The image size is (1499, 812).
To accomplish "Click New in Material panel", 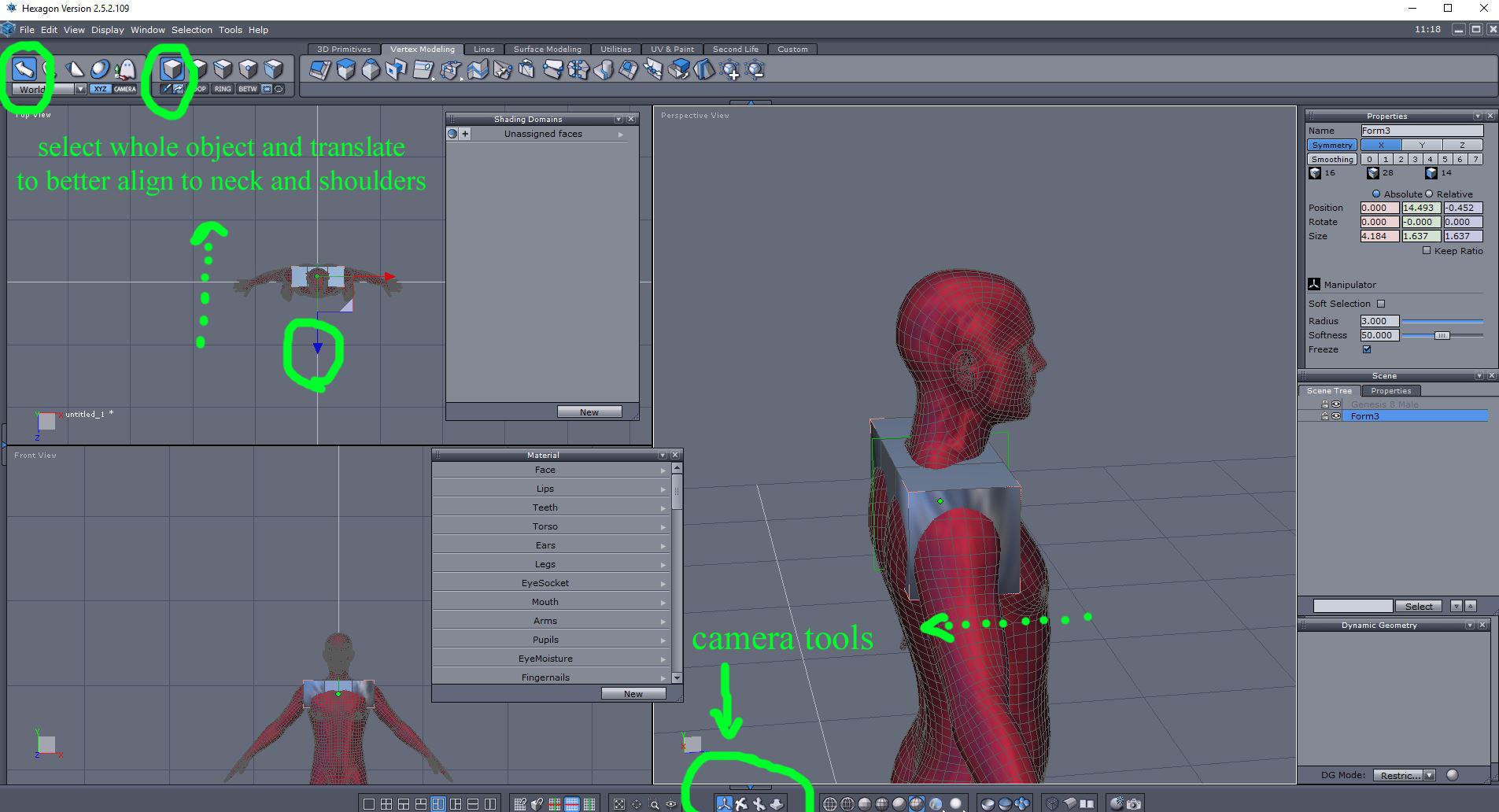I will (x=633, y=694).
